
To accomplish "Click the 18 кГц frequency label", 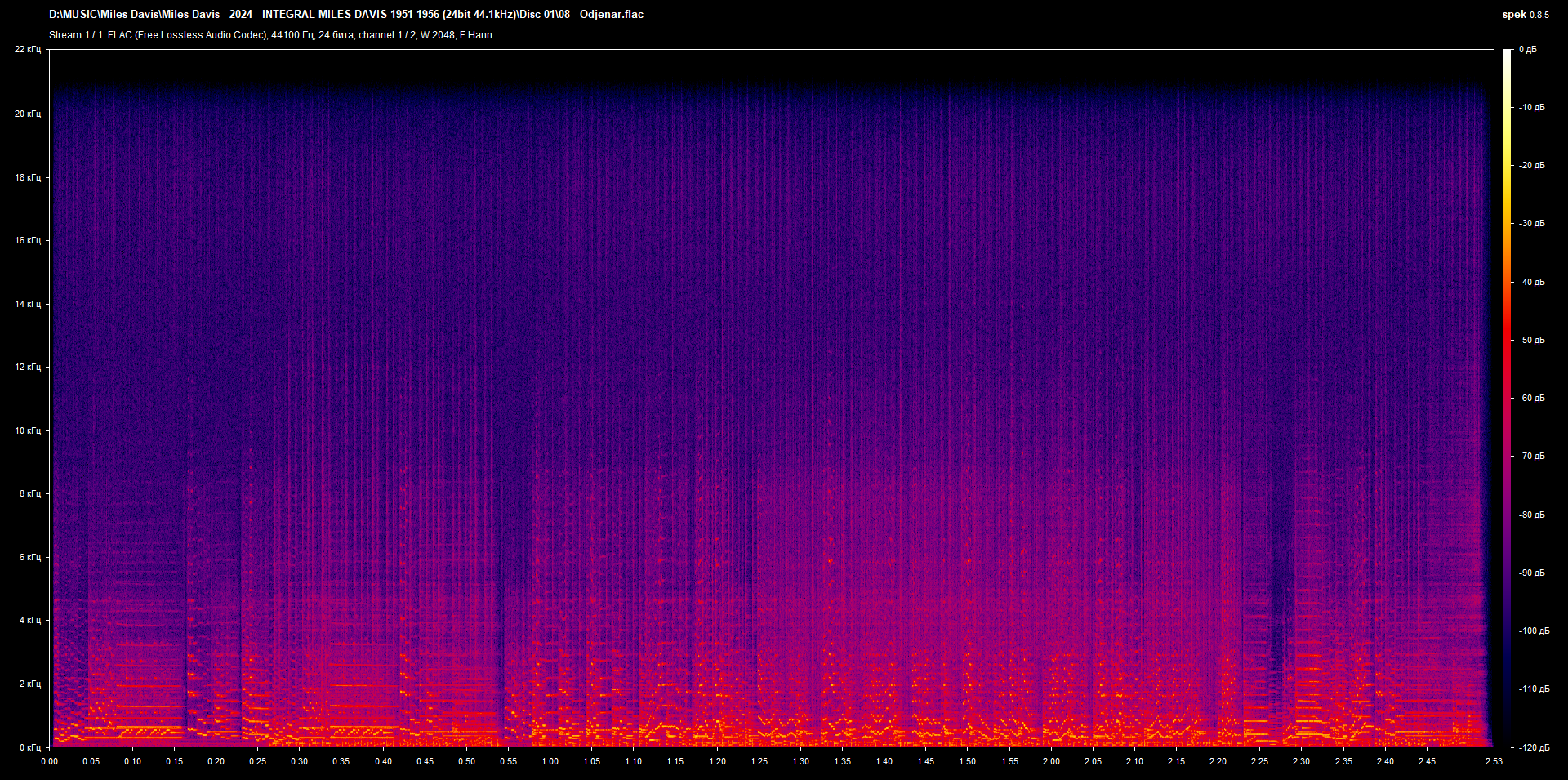I will pos(28,177).
